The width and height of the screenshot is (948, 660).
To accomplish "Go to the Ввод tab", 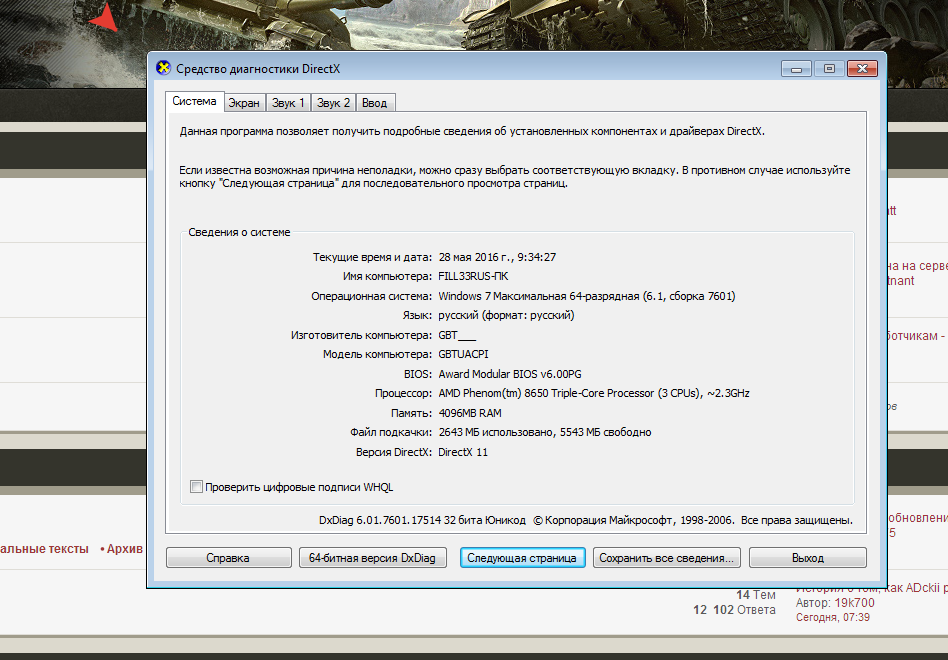I will [x=374, y=103].
